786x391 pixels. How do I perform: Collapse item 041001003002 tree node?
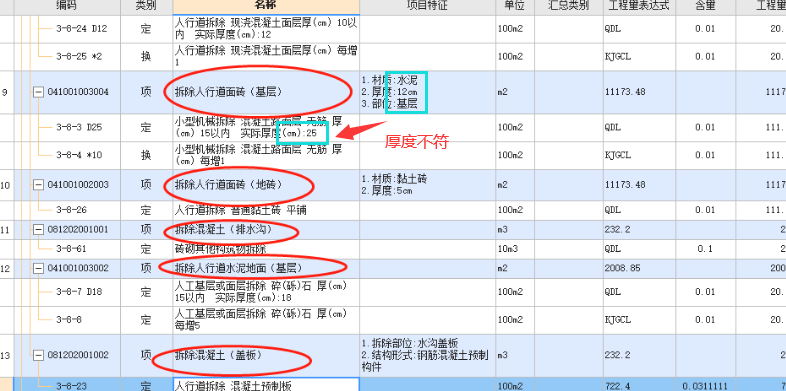point(39,268)
